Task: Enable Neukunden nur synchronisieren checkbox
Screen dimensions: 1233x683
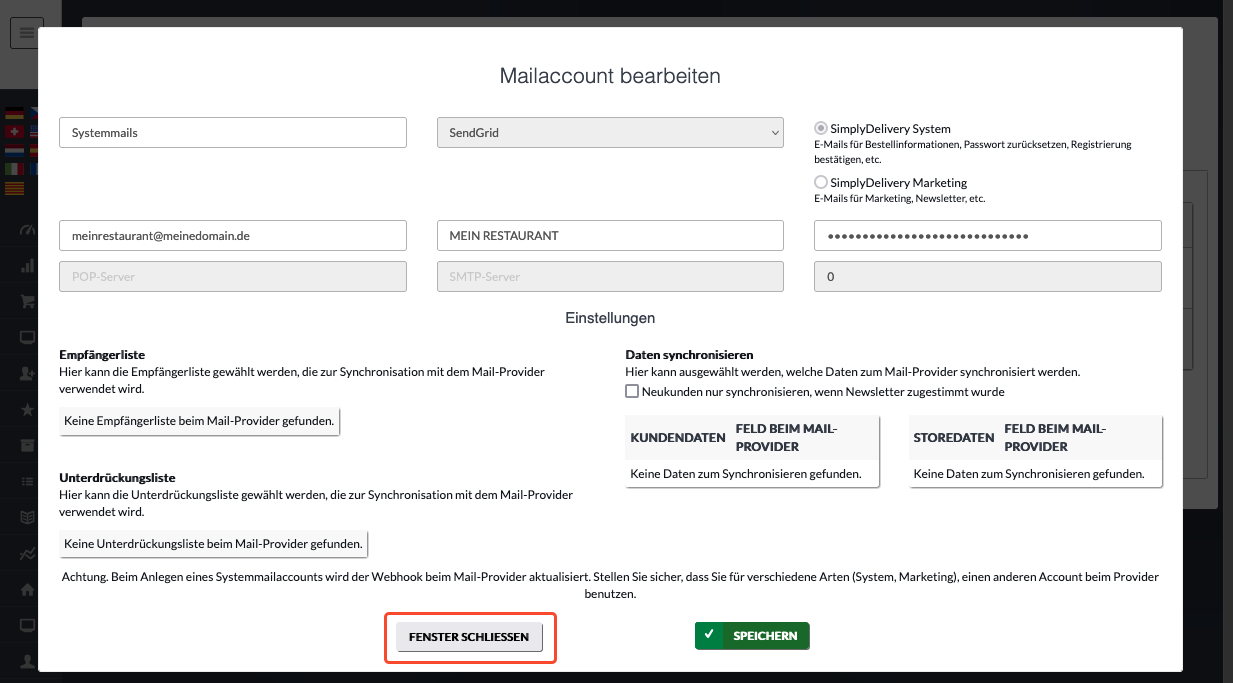Action: pos(632,391)
